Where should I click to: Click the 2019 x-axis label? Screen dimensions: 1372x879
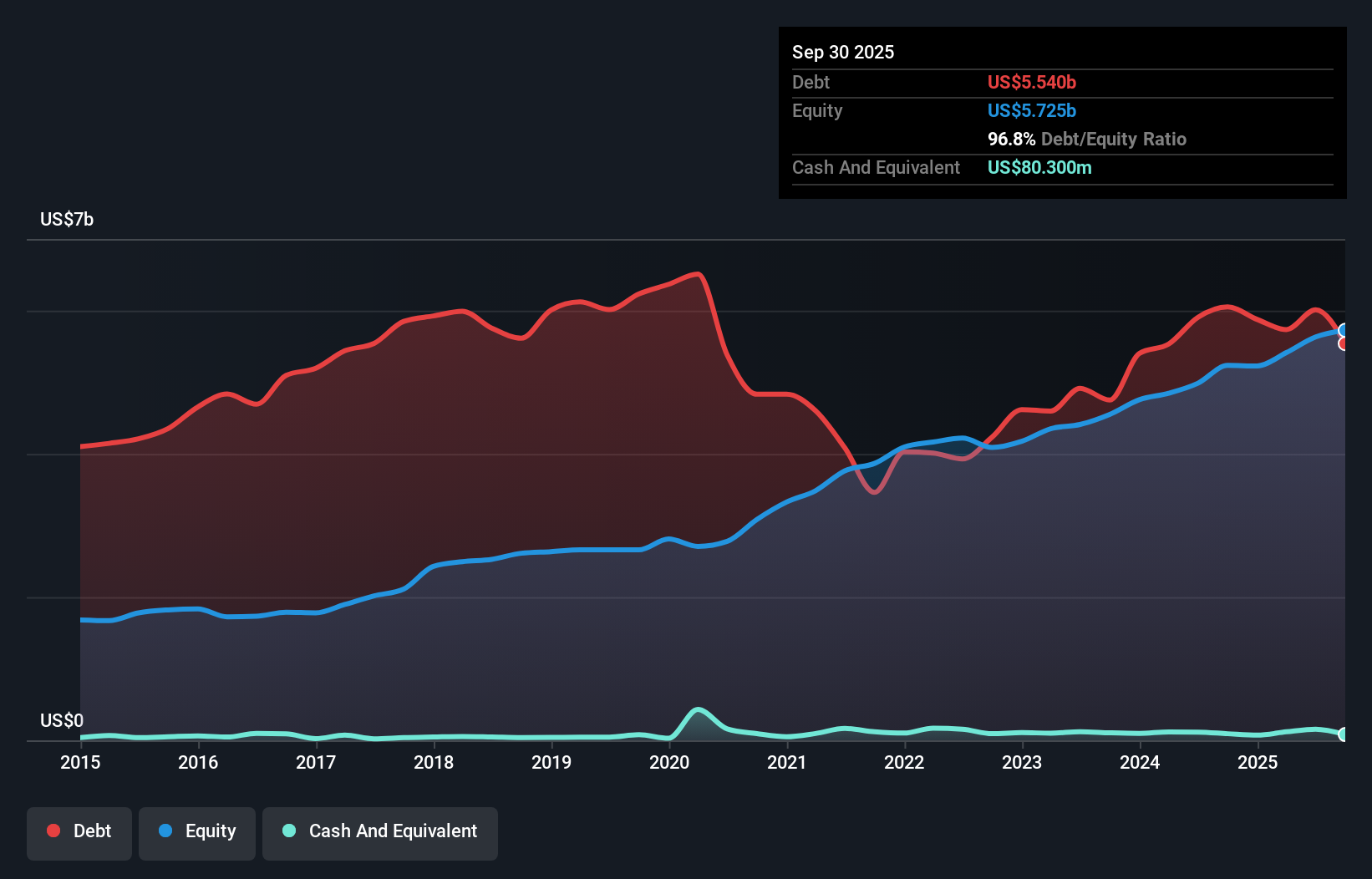tap(551, 762)
